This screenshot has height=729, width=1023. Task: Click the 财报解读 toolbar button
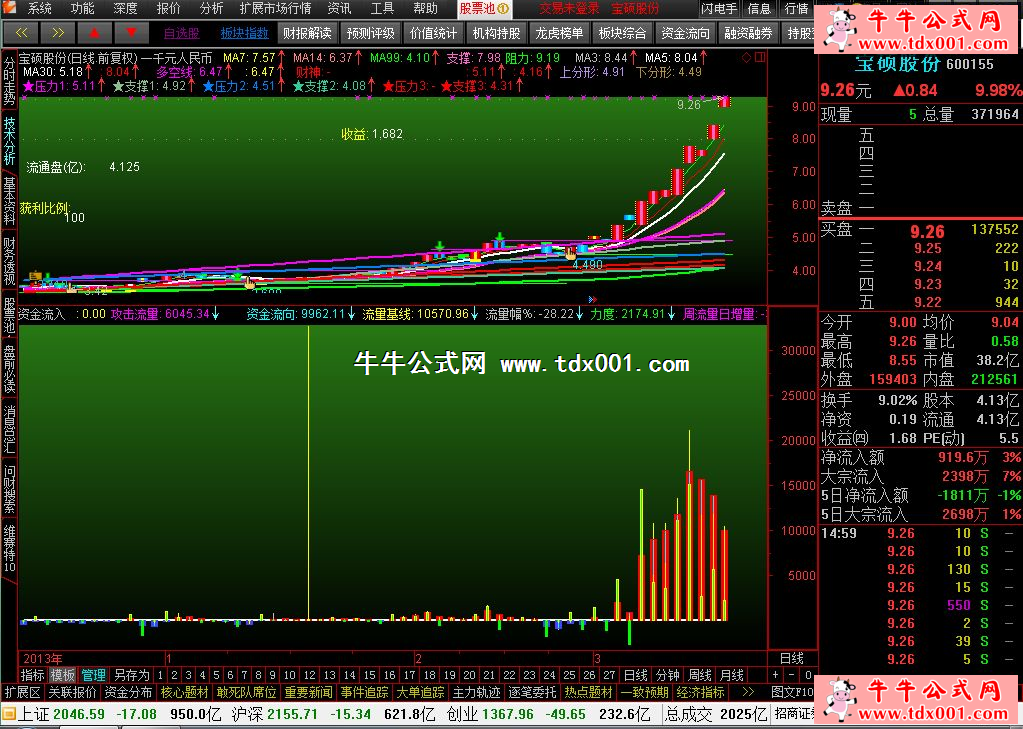pyautogui.click(x=307, y=33)
